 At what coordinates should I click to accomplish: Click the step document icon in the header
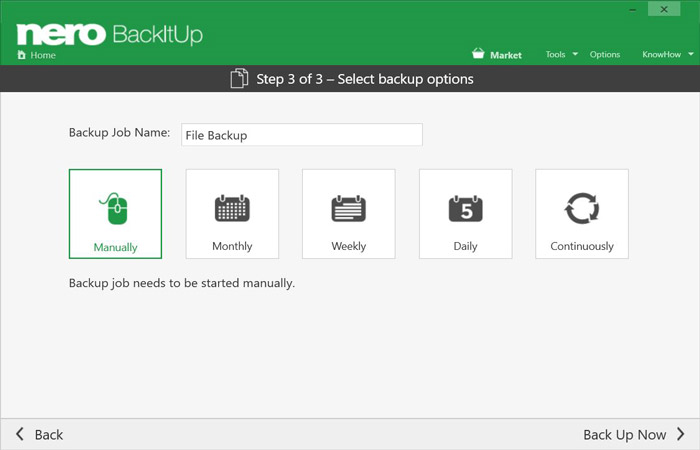[239, 78]
